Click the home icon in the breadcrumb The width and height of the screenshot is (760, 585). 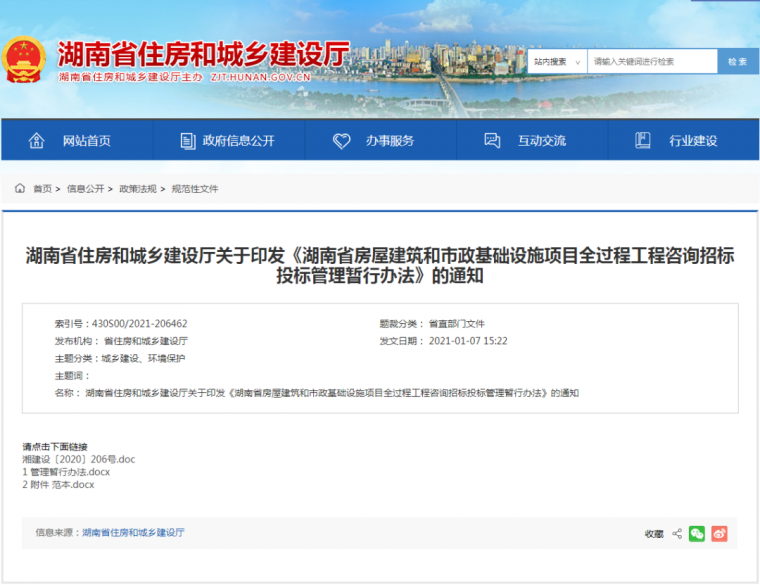click(x=20, y=188)
